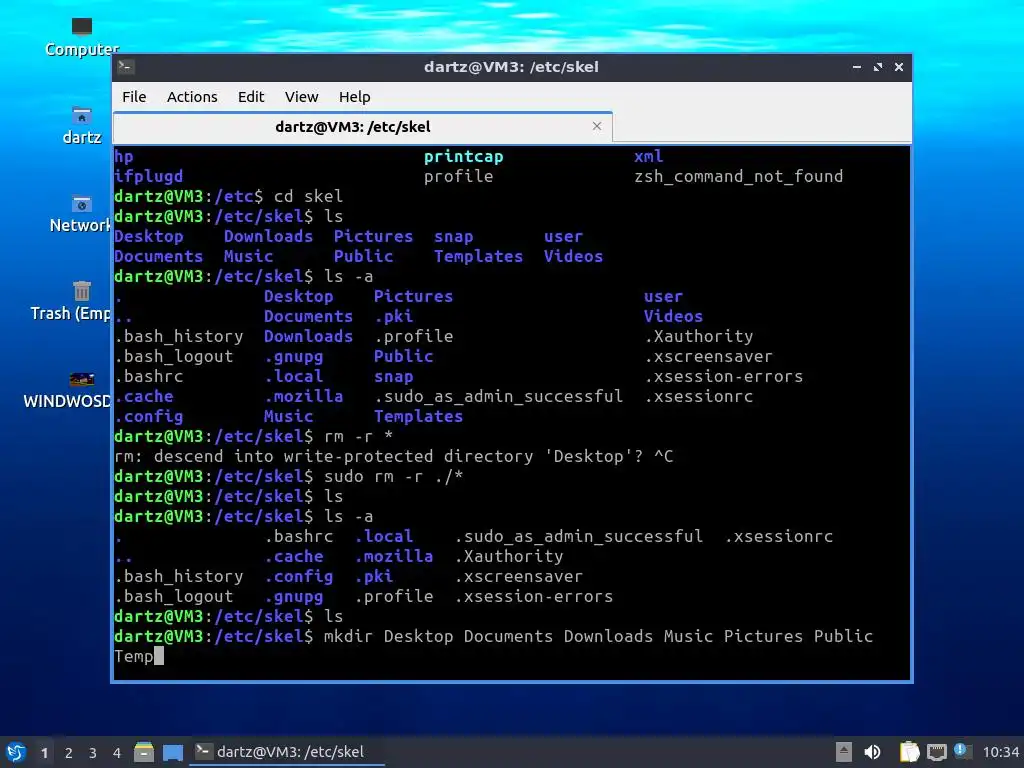Open the Actions menu

tap(192, 97)
